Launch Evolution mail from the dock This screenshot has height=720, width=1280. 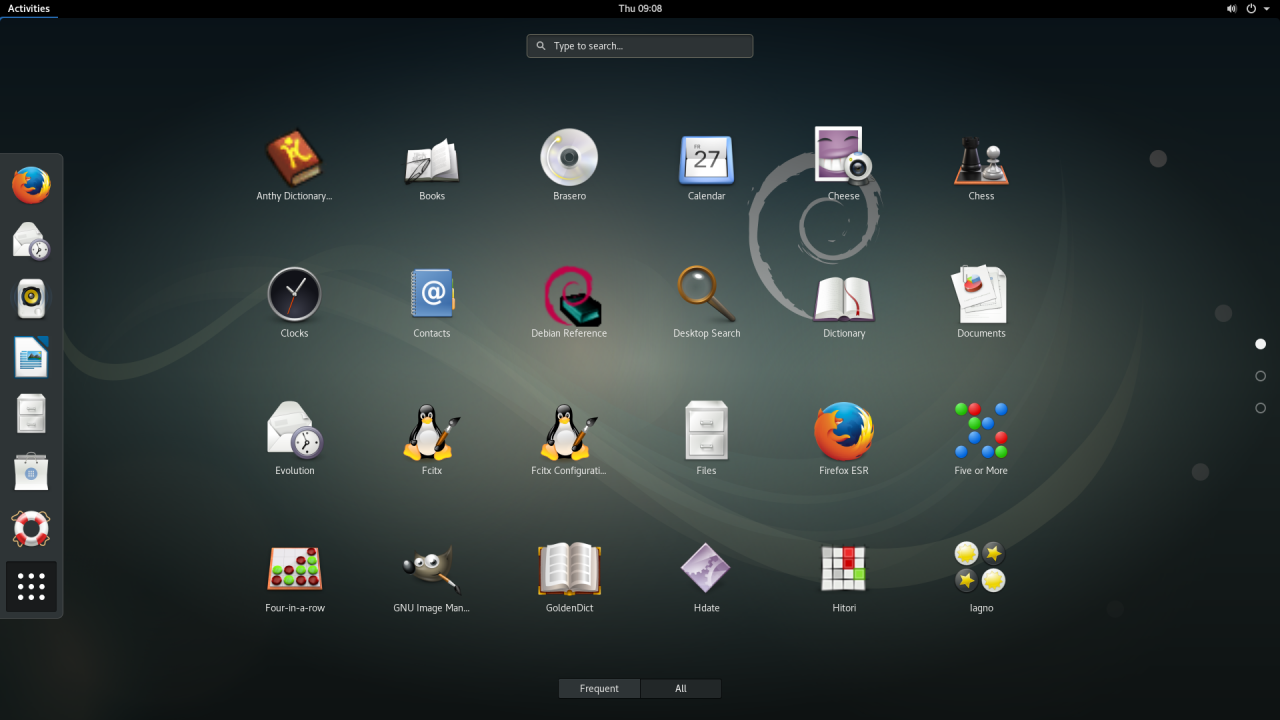click(x=31, y=240)
